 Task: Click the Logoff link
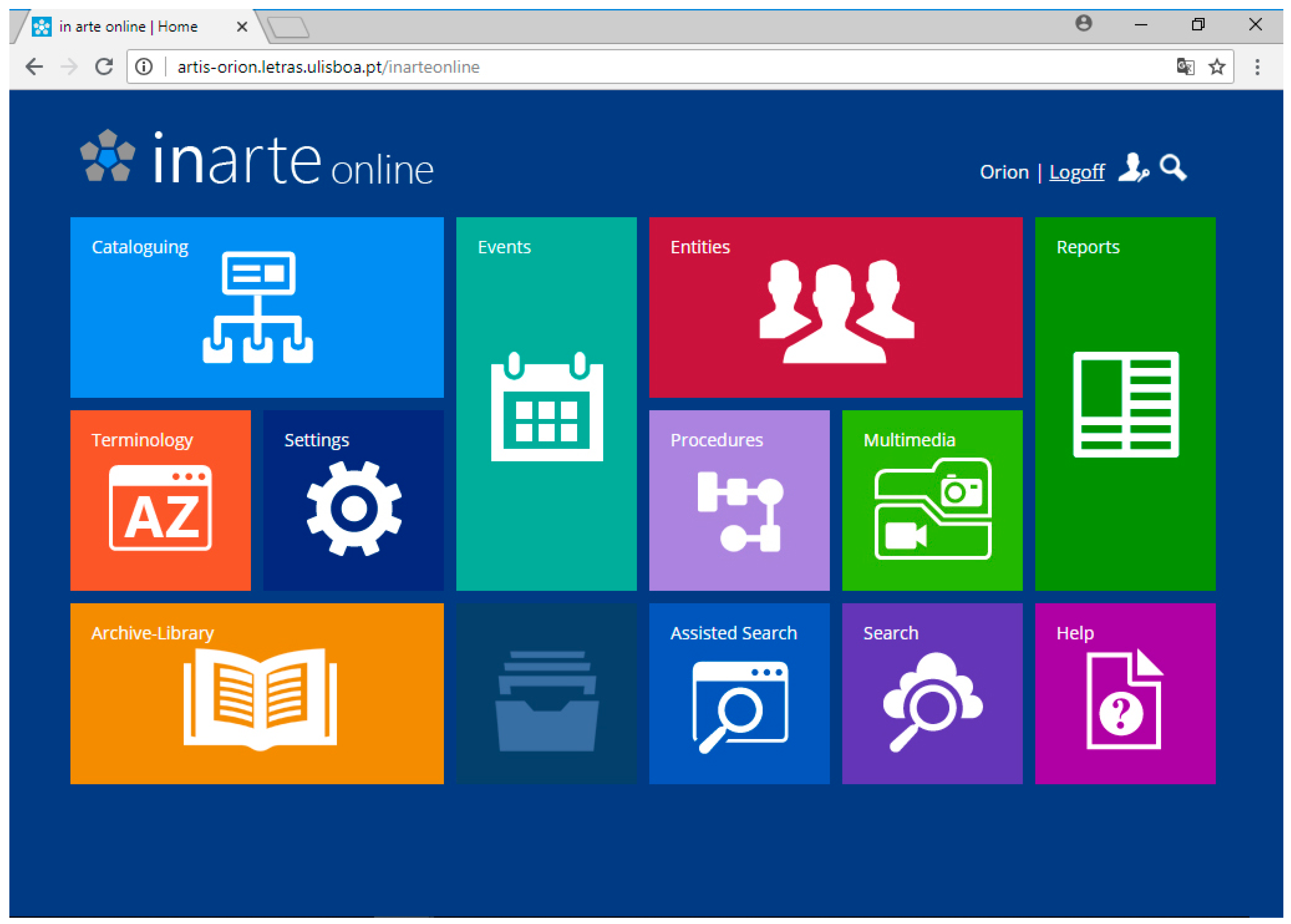click(1076, 172)
